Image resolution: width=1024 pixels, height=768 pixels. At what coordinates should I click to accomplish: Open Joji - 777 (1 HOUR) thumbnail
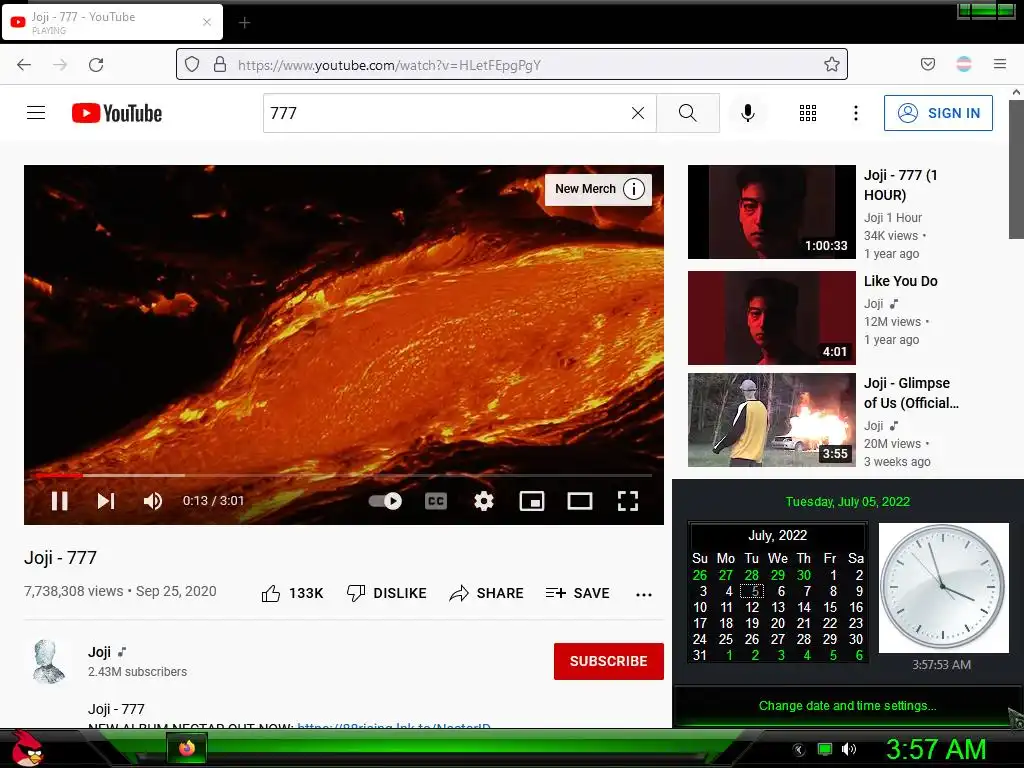[x=771, y=212]
